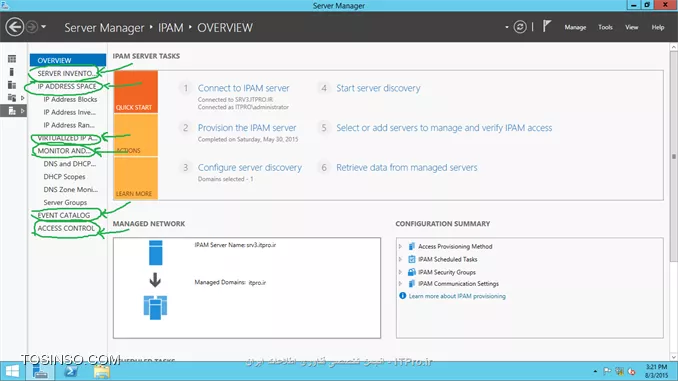Open the Help menu
678x381 pixels.
coord(658,27)
